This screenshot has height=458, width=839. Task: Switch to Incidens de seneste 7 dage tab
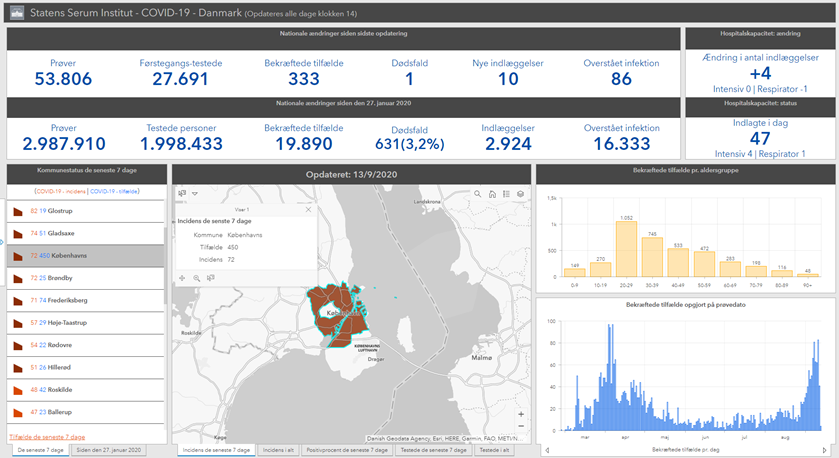(x=216, y=451)
